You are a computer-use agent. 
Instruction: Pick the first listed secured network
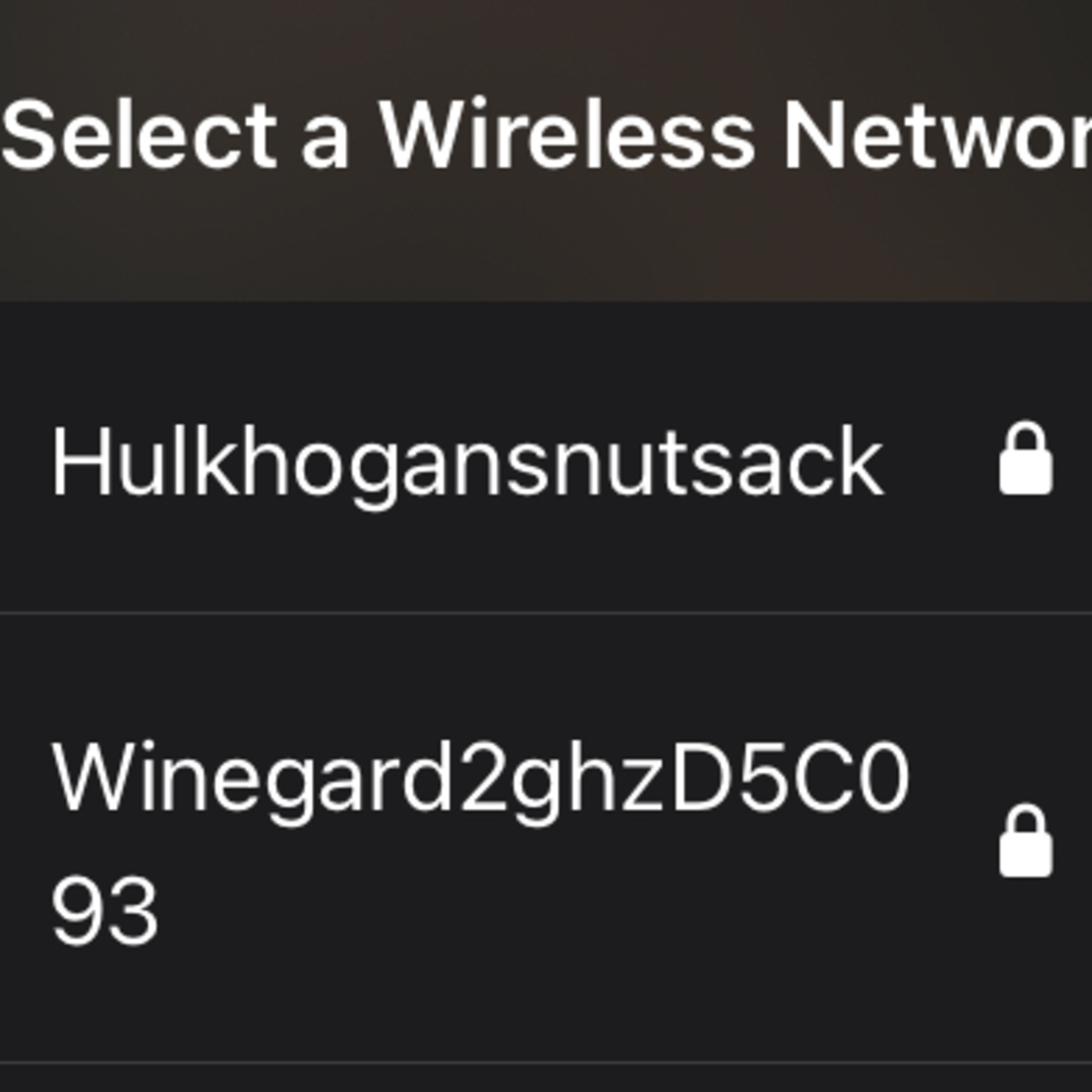(x=546, y=458)
